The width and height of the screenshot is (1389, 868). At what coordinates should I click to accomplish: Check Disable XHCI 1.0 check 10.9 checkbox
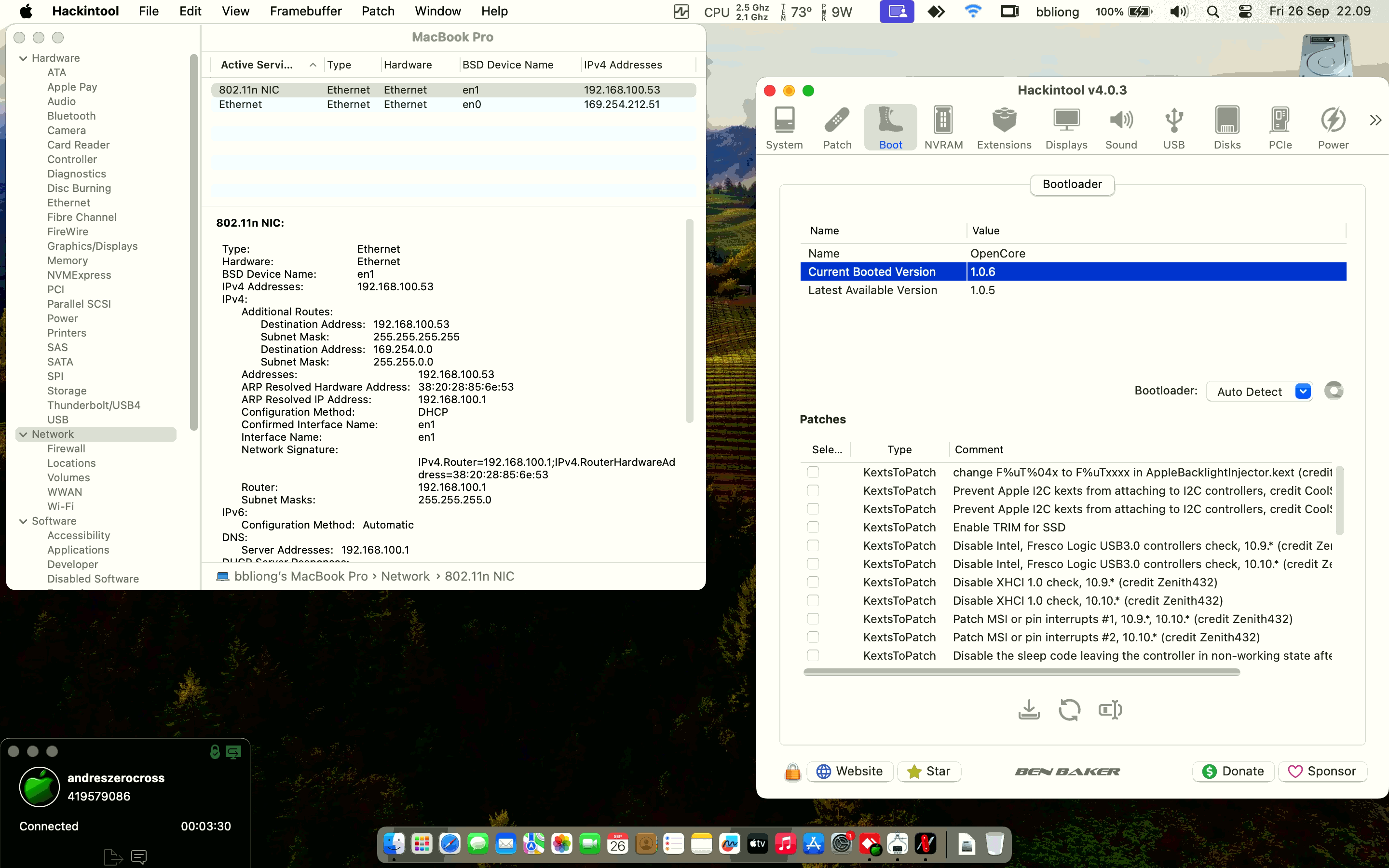(x=813, y=582)
